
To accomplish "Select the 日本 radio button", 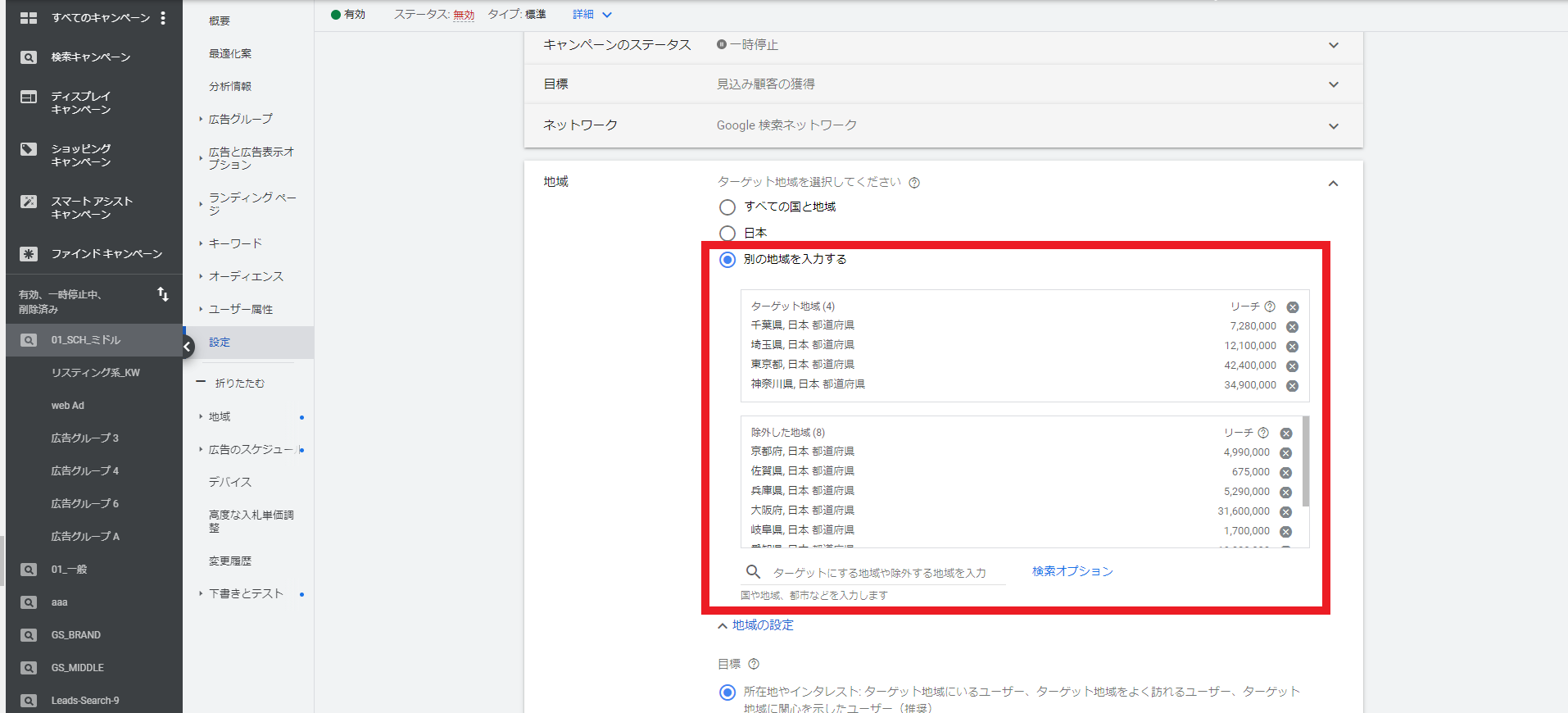I will (x=727, y=234).
